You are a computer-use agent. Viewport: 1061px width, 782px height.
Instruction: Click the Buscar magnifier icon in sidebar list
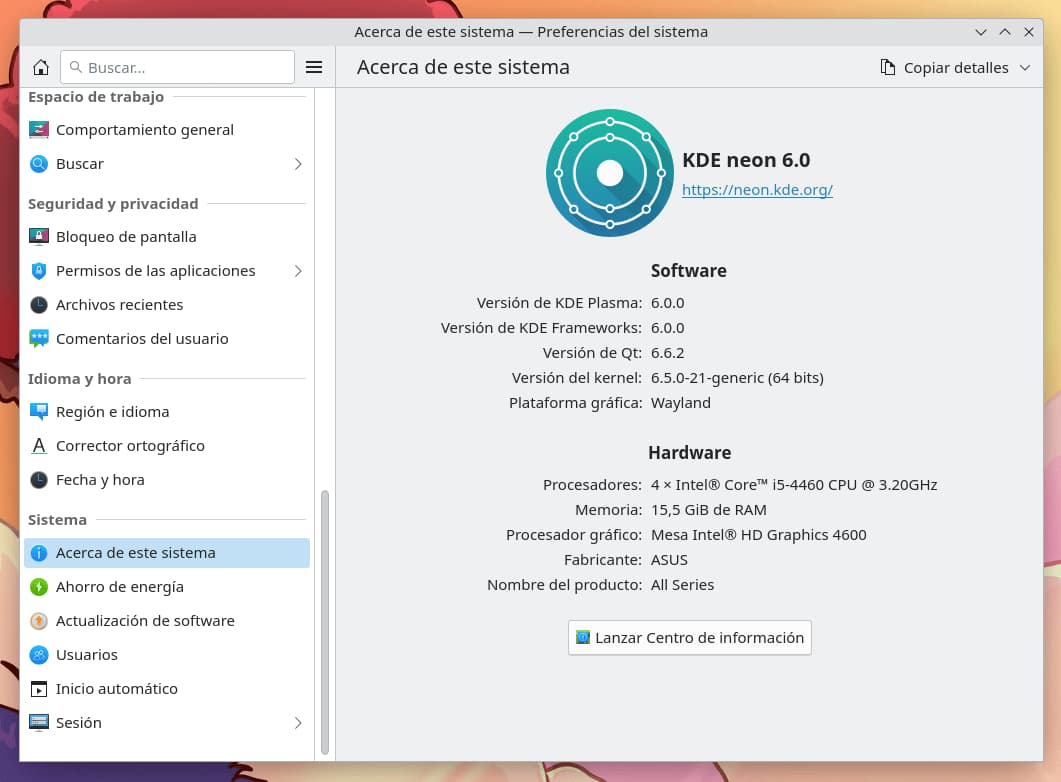pyautogui.click(x=39, y=164)
